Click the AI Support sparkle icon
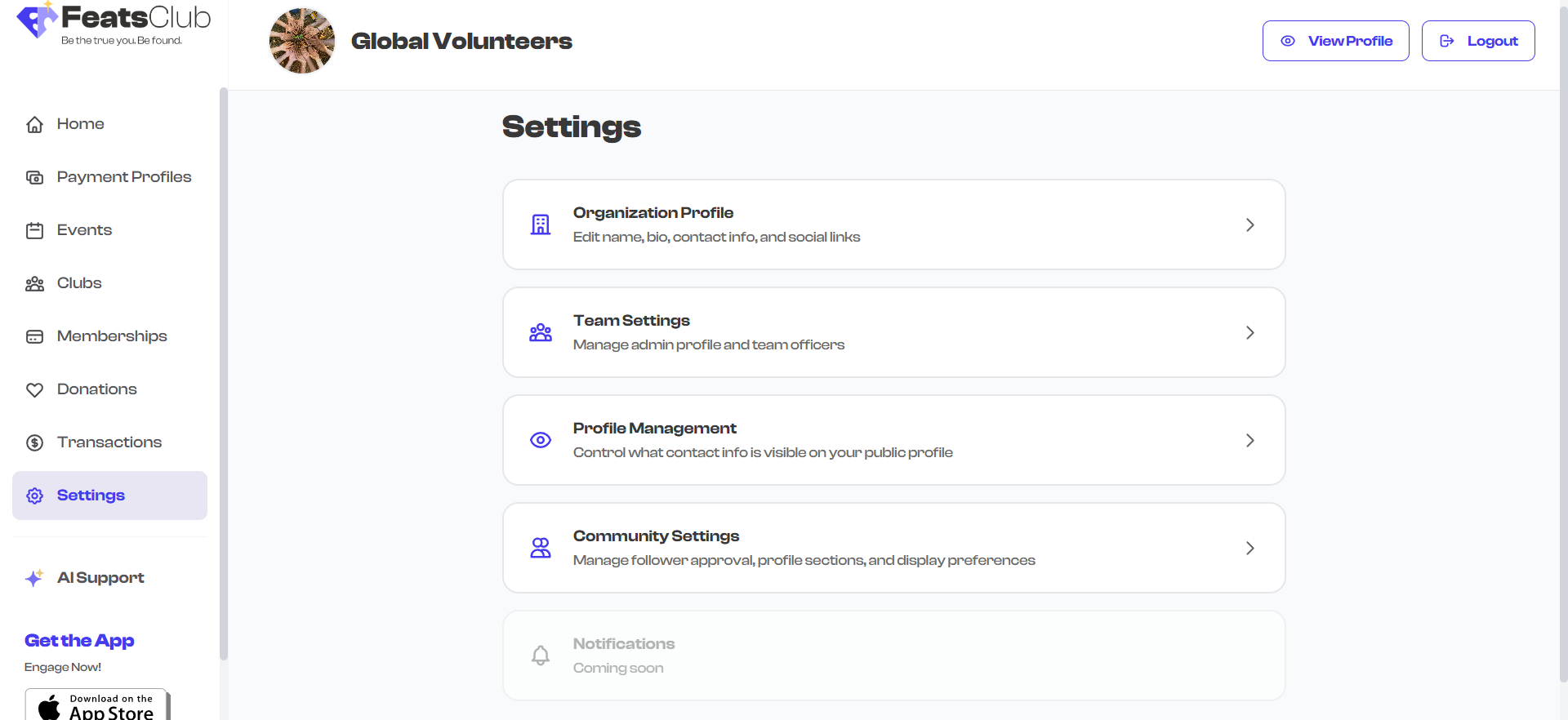Viewport: 1568px width, 720px height. [x=34, y=578]
